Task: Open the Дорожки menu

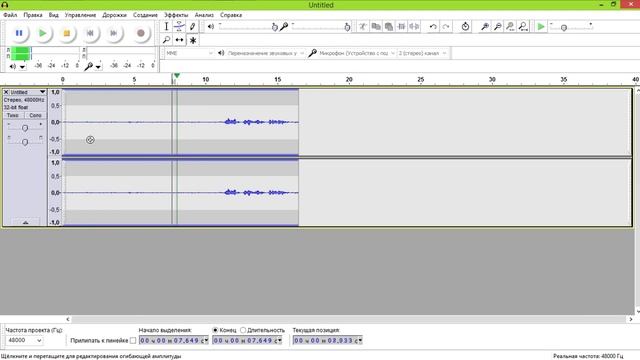Action: (114, 15)
